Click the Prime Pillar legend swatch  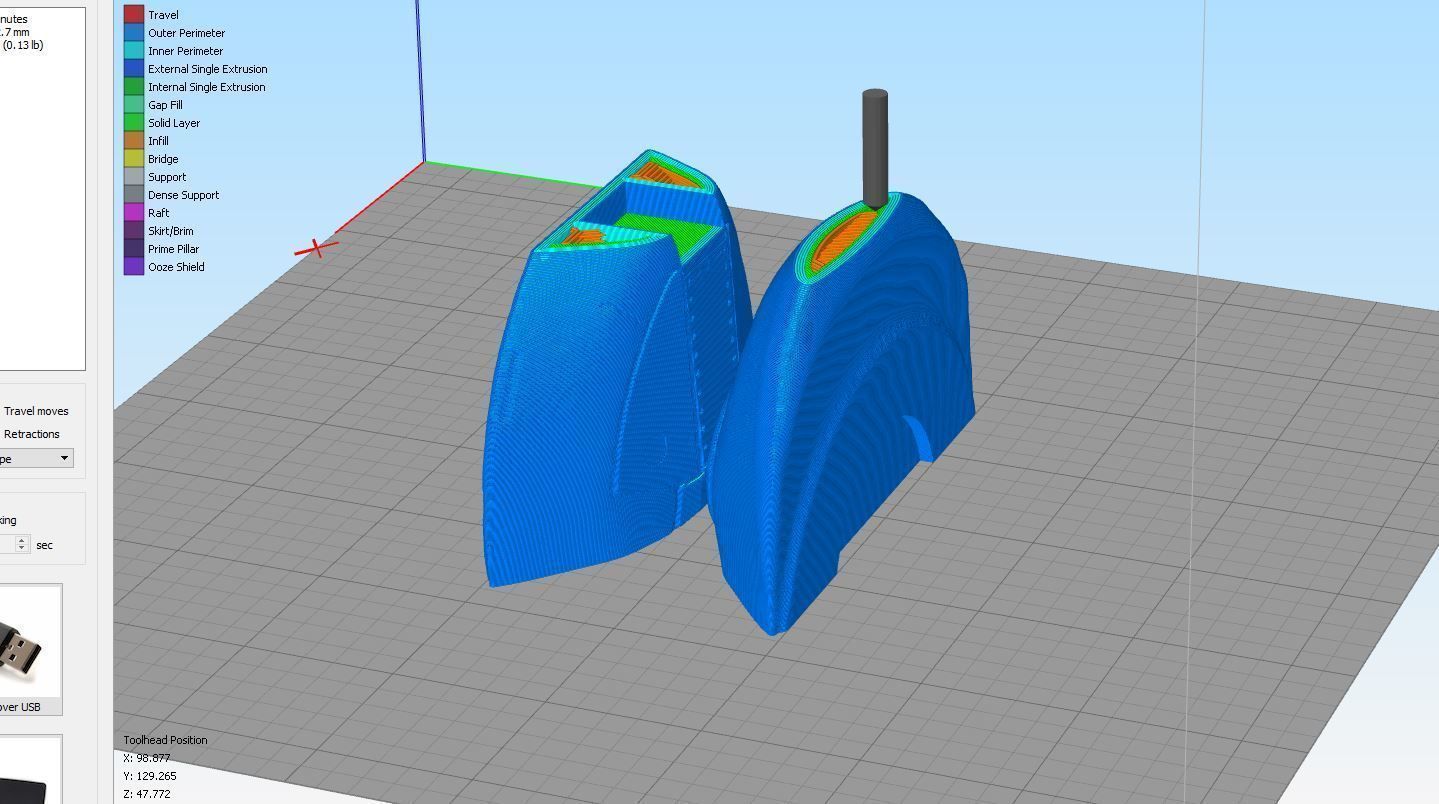pyautogui.click(x=133, y=249)
